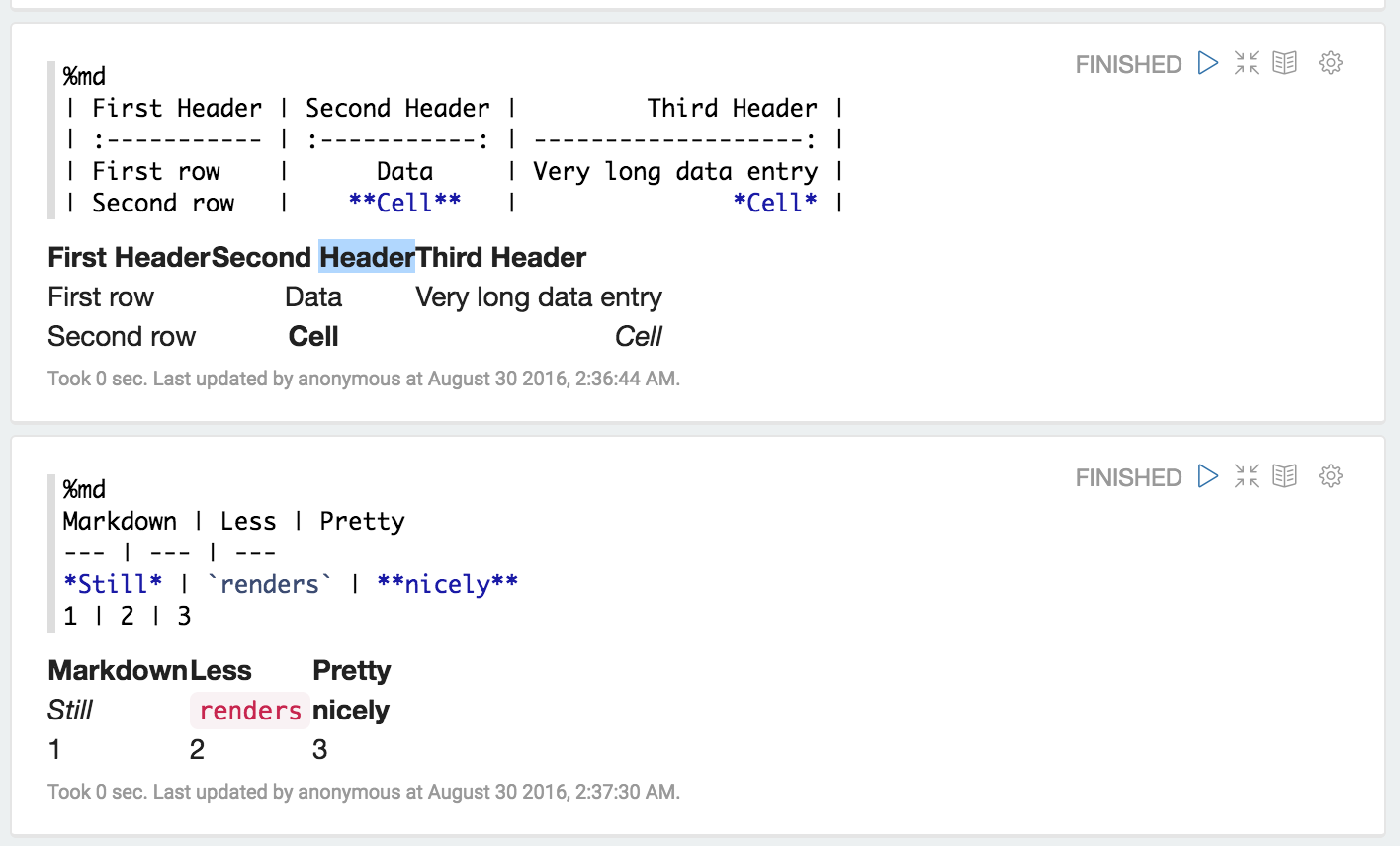Image resolution: width=1400 pixels, height=846 pixels.
Task: Open the second paragraph's options gear menu
Action: pos(1330,475)
